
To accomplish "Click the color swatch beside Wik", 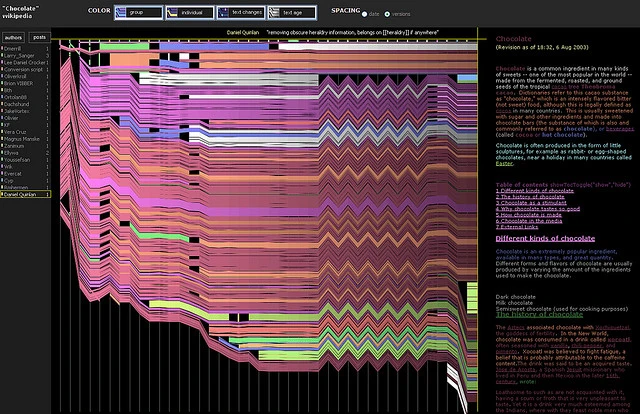I will 2,167.
